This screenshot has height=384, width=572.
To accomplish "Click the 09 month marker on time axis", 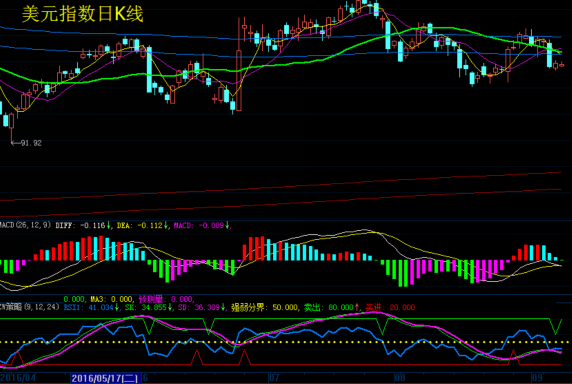I will coord(537,377).
